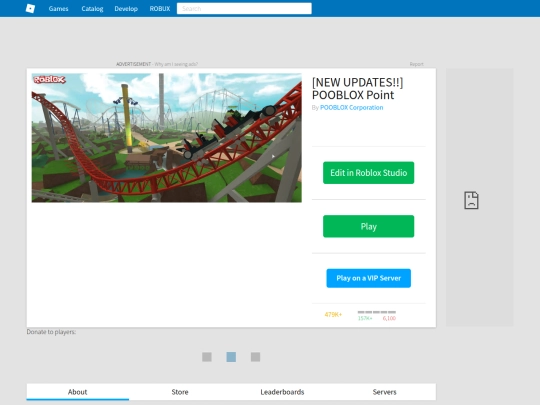The height and width of the screenshot is (405, 540).
Task: Click the blue middle donate square
Action: (231, 357)
